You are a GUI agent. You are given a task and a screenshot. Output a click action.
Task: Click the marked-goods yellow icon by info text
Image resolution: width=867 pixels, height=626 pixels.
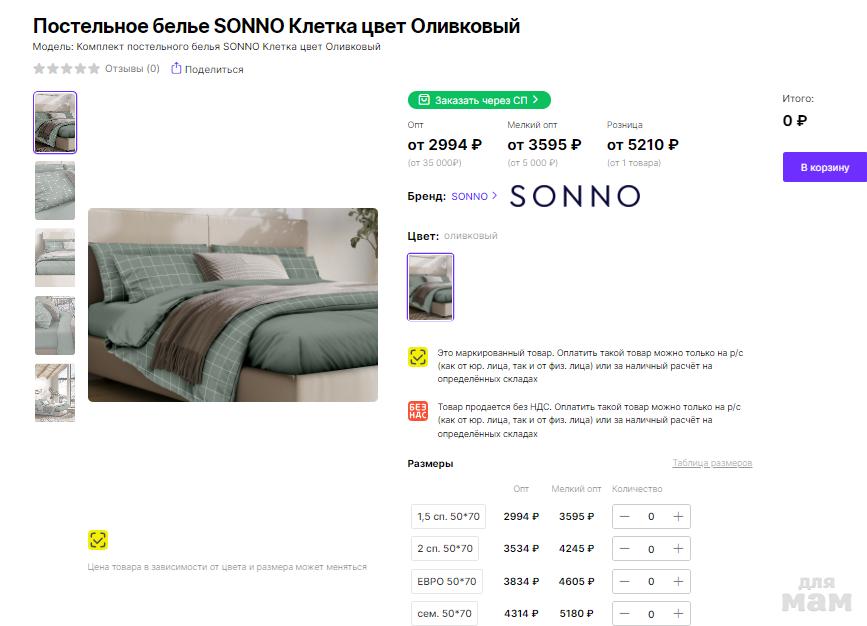(x=418, y=358)
